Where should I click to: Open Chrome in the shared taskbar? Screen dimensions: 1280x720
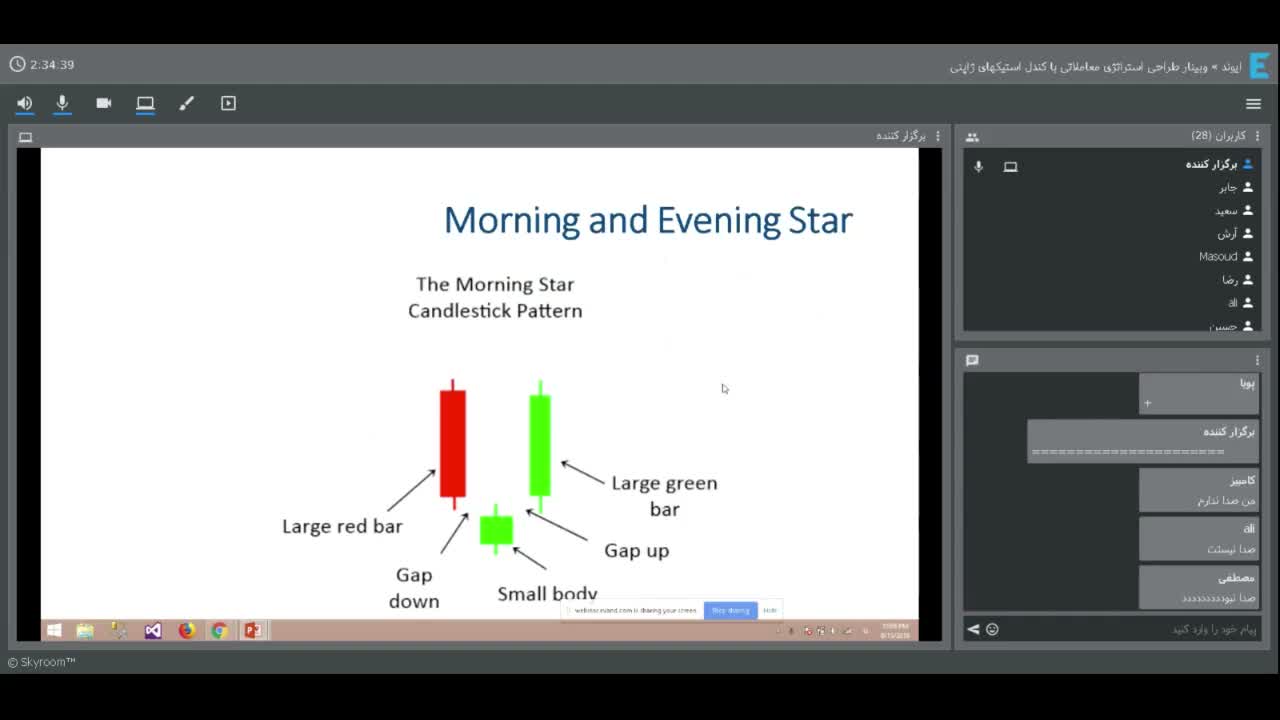219,630
